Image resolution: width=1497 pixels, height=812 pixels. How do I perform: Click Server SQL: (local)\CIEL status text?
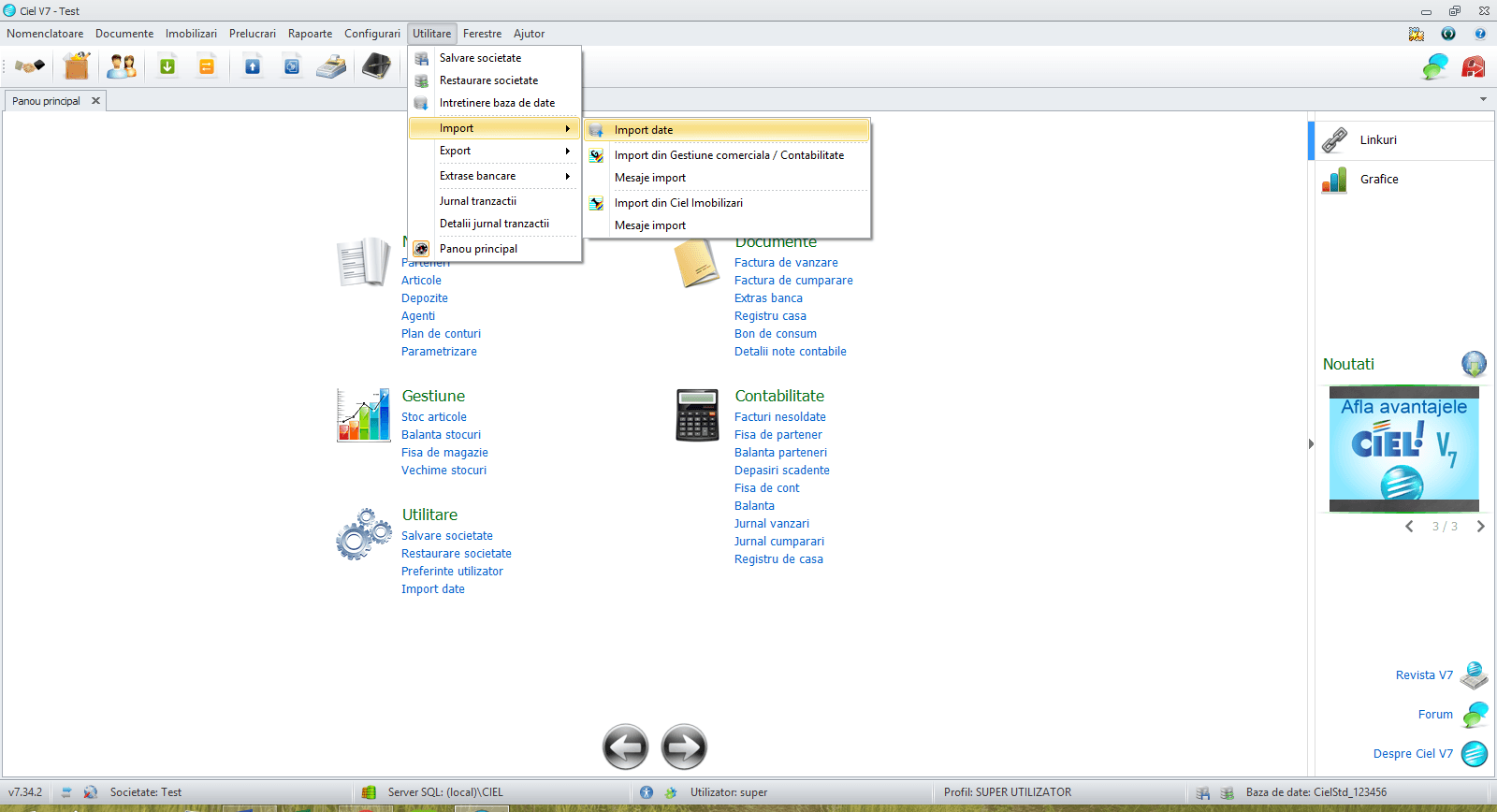pyautogui.click(x=445, y=792)
